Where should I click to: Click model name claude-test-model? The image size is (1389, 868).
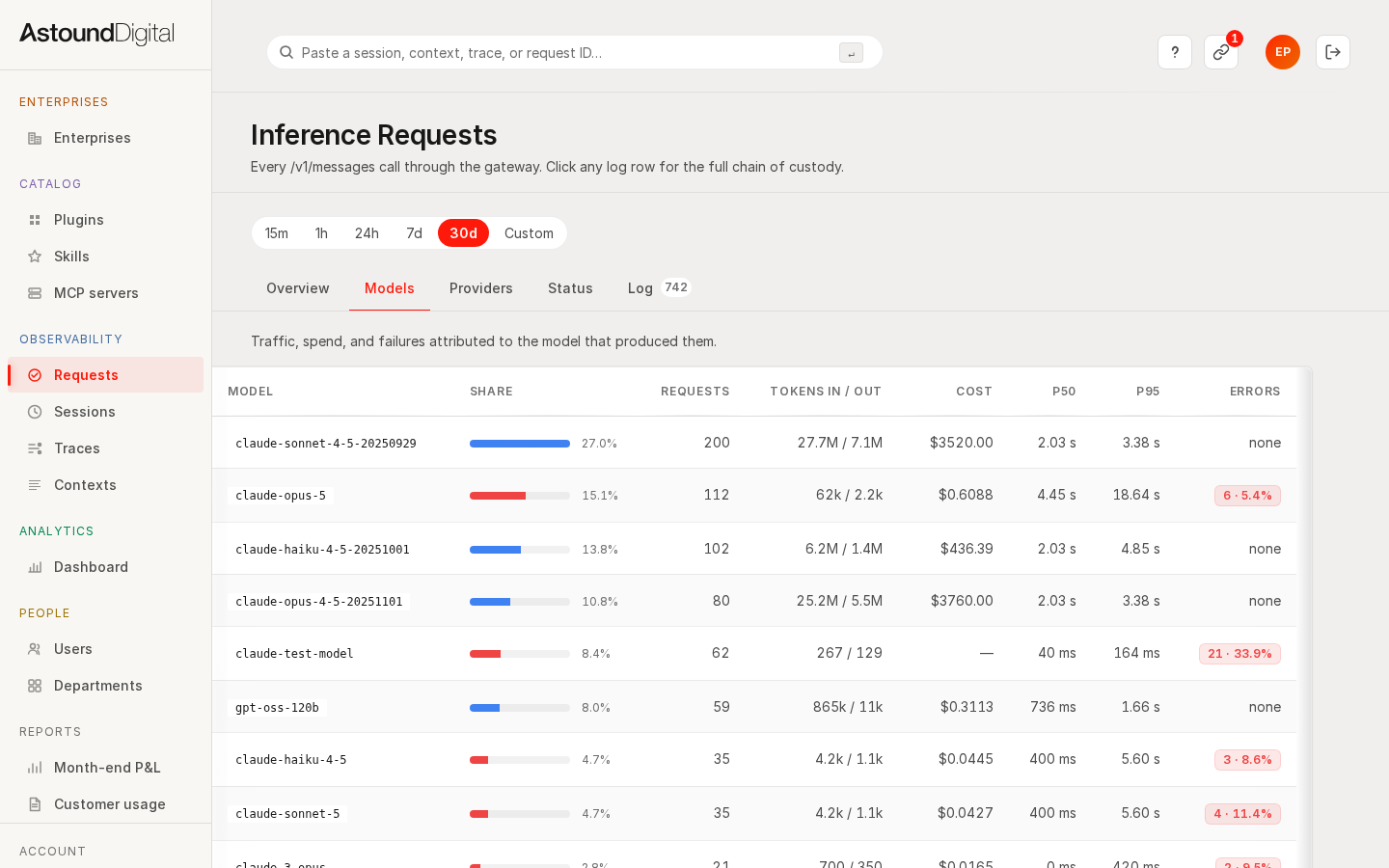pos(294,654)
